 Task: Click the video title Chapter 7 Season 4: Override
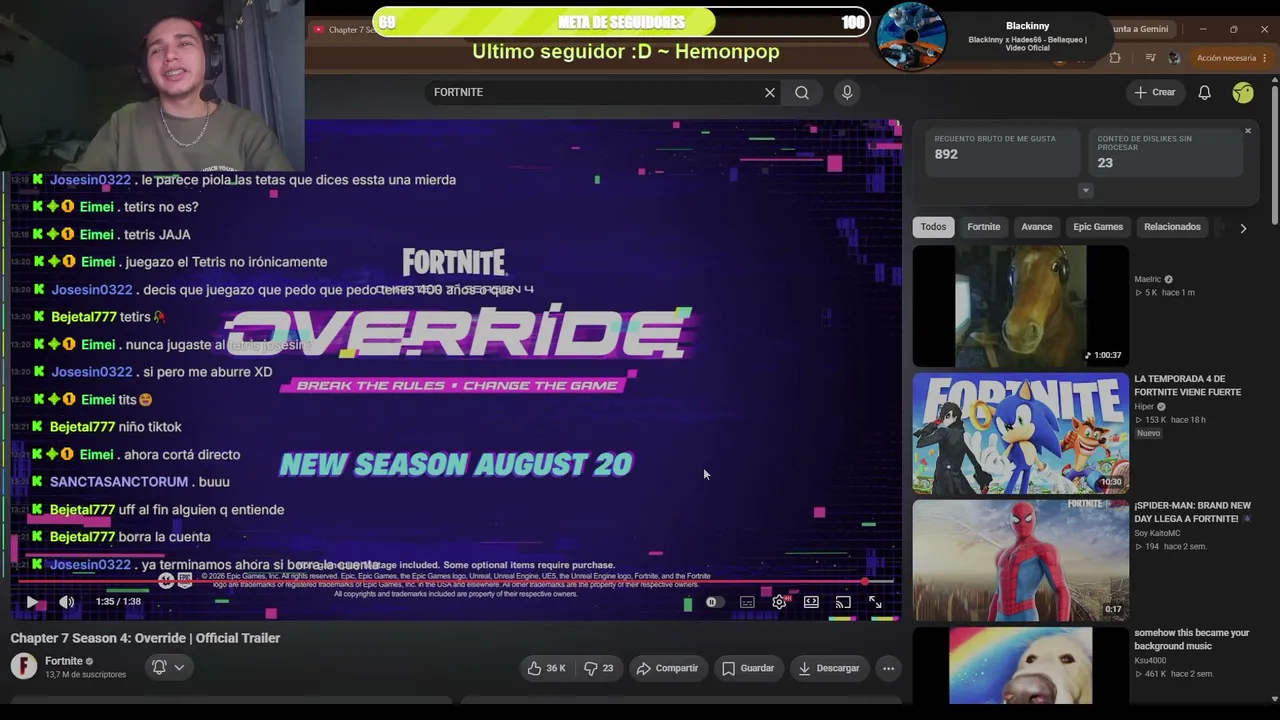[145, 638]
